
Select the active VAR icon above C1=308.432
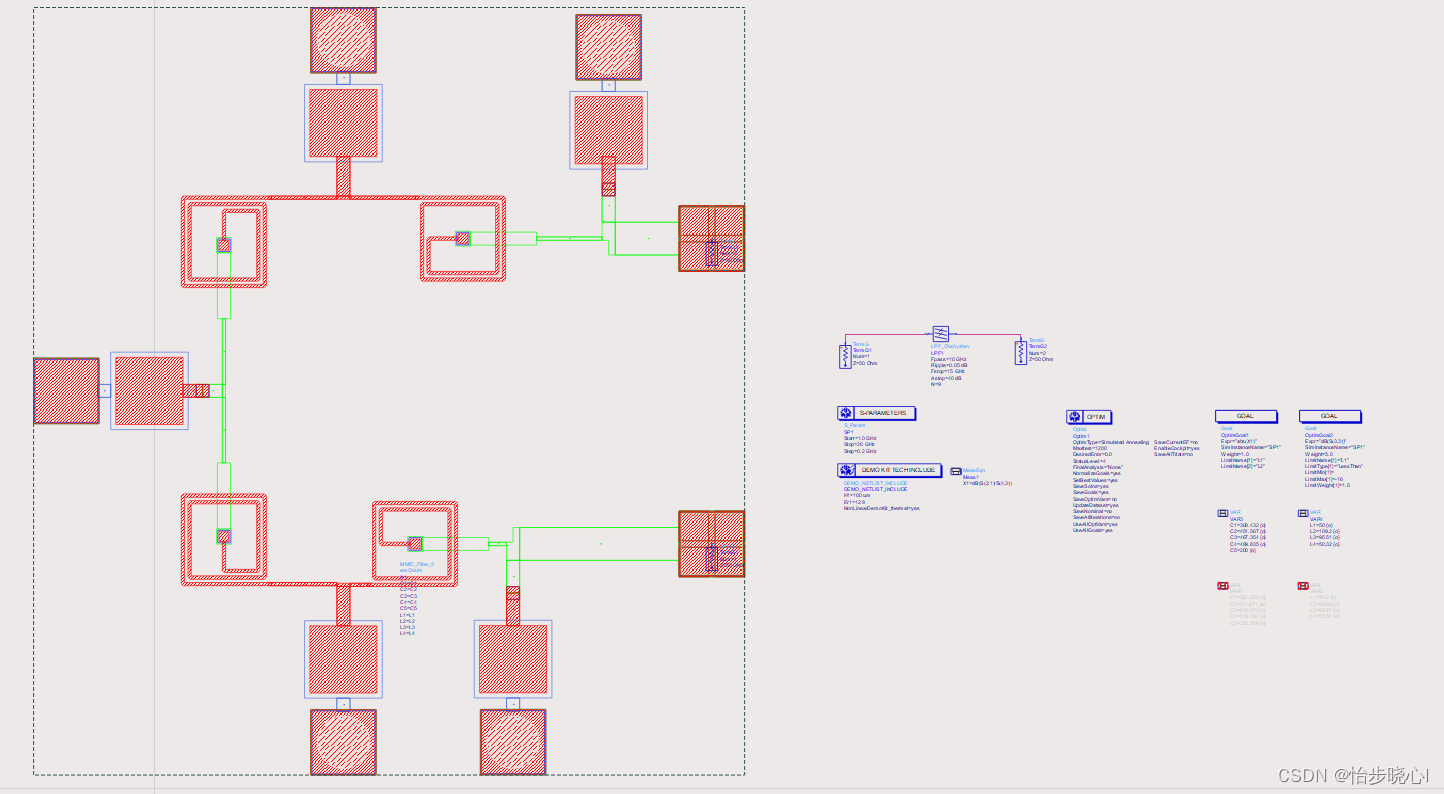[x=1223, y=513]
